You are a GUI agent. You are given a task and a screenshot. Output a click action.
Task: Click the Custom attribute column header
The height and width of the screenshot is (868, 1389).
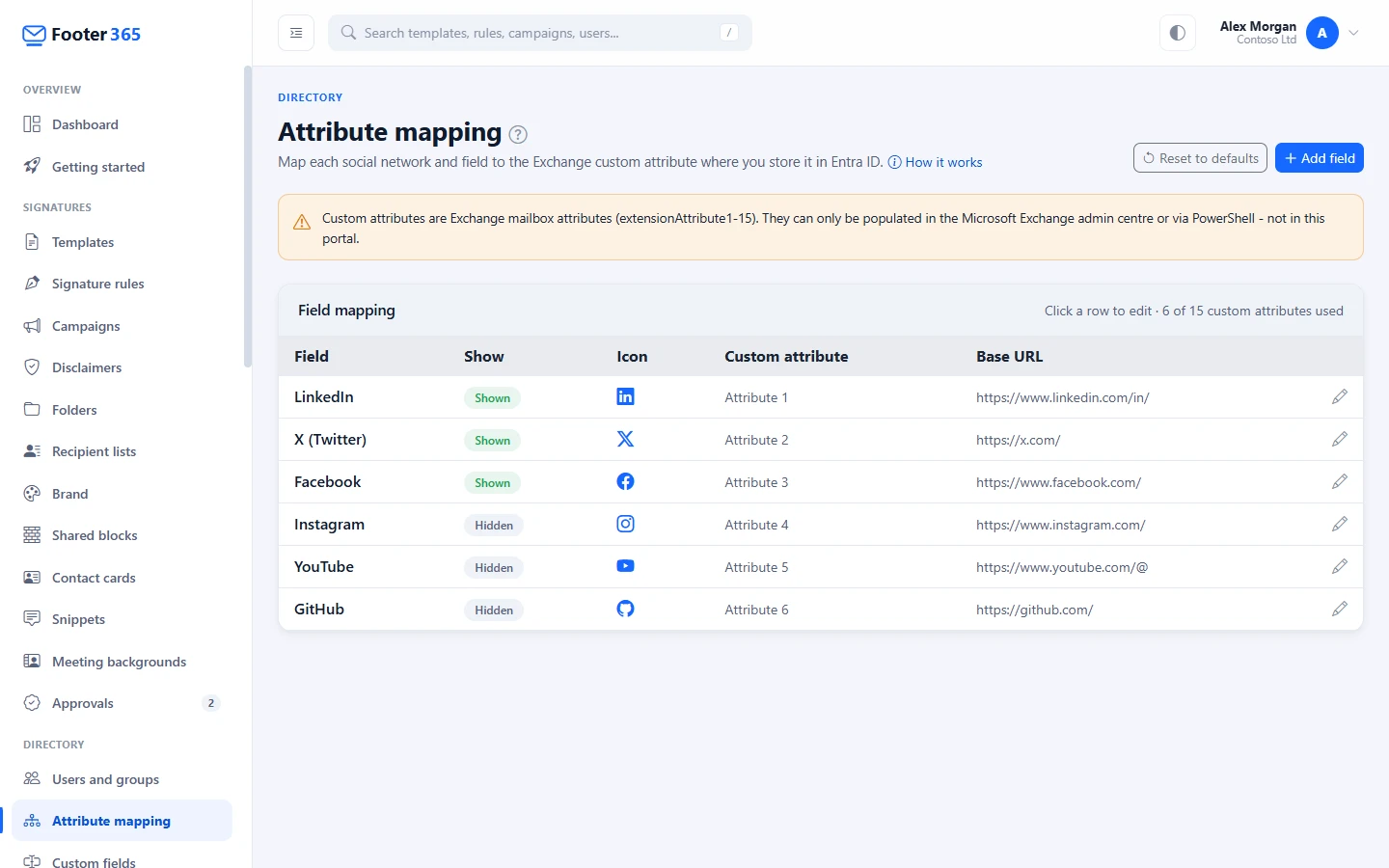786,356
